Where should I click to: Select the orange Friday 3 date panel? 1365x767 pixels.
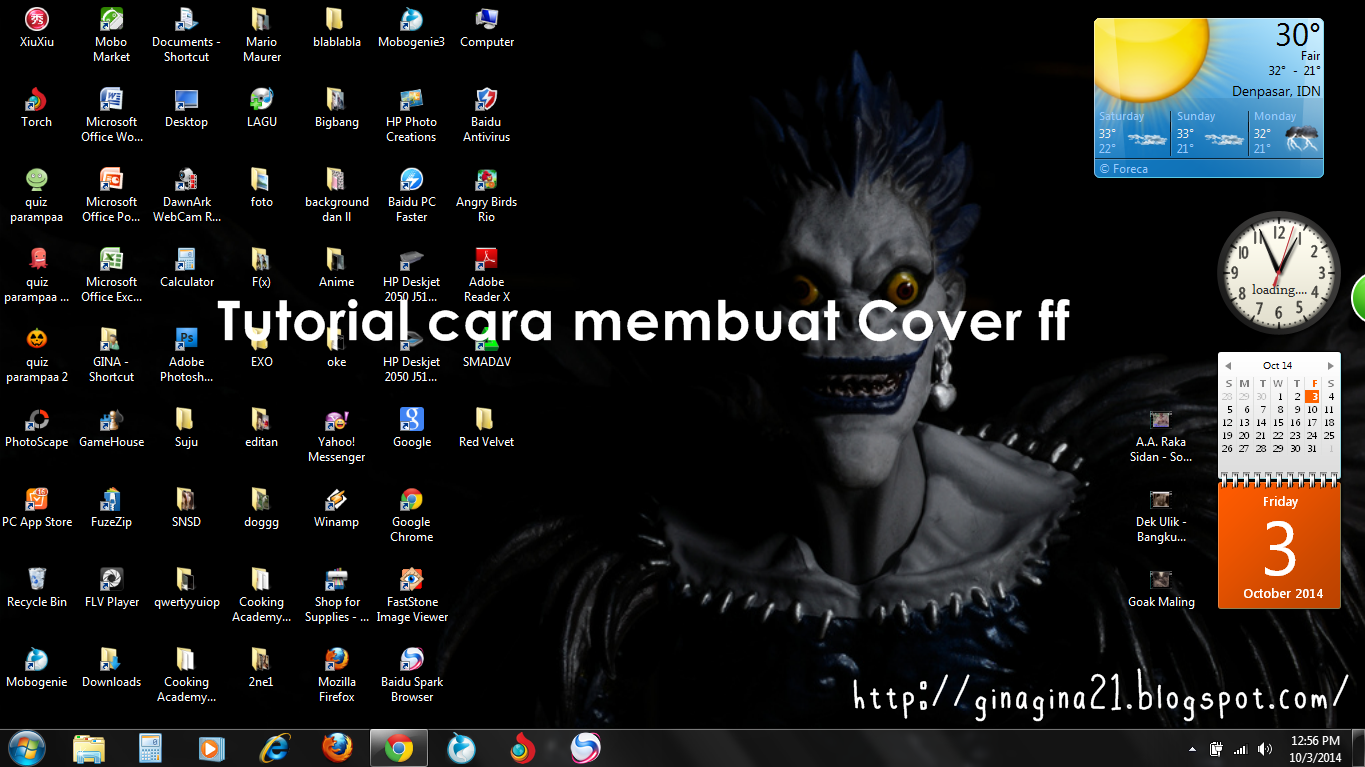[x=1279, y=546]
